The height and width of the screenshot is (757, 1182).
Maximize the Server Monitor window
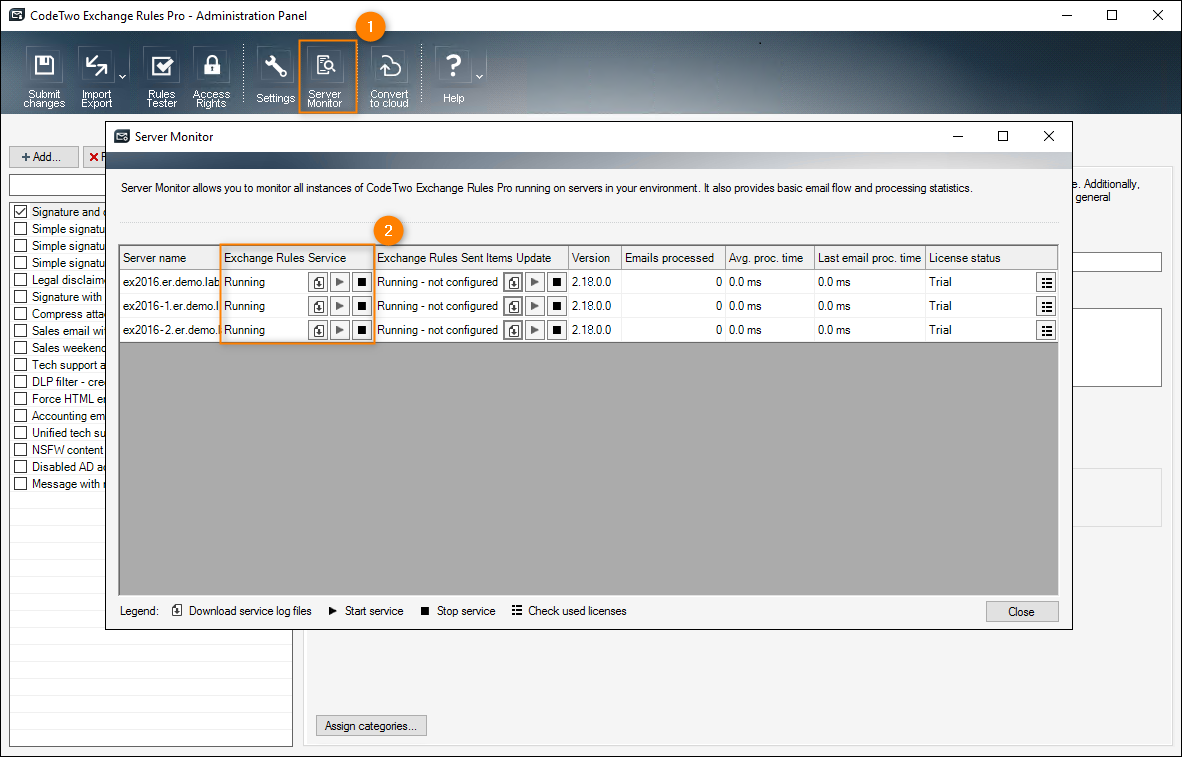[x=1003, y=136]
